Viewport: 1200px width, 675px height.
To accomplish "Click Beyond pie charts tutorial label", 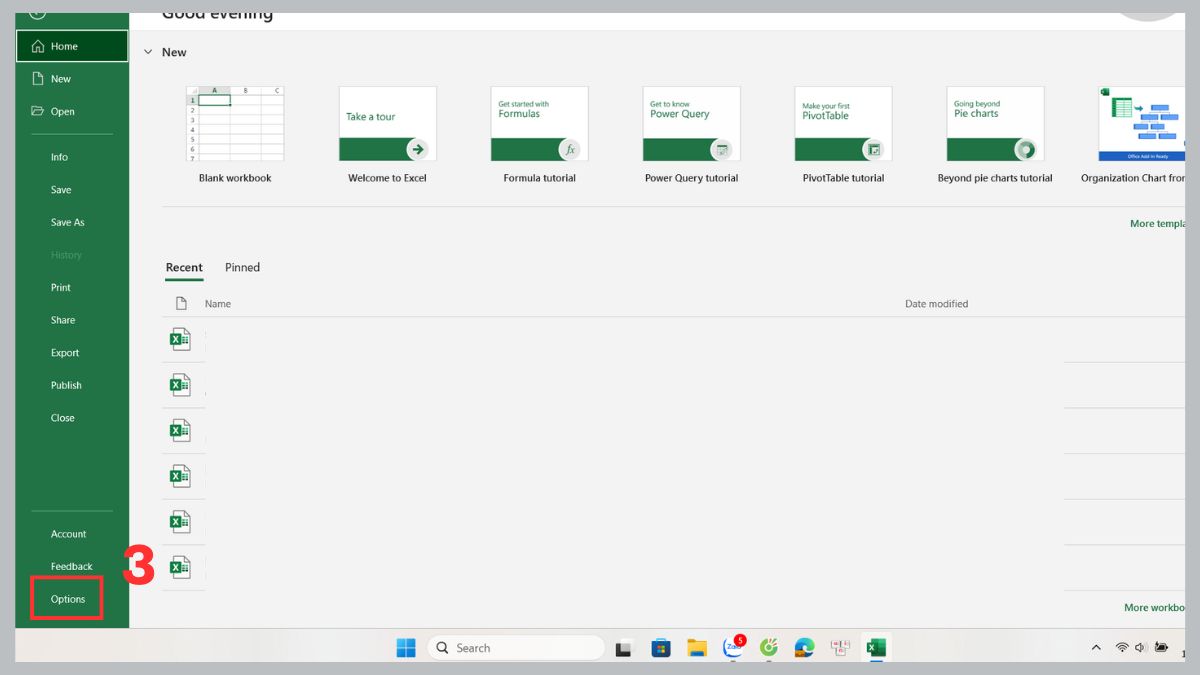I will point(995,178).
